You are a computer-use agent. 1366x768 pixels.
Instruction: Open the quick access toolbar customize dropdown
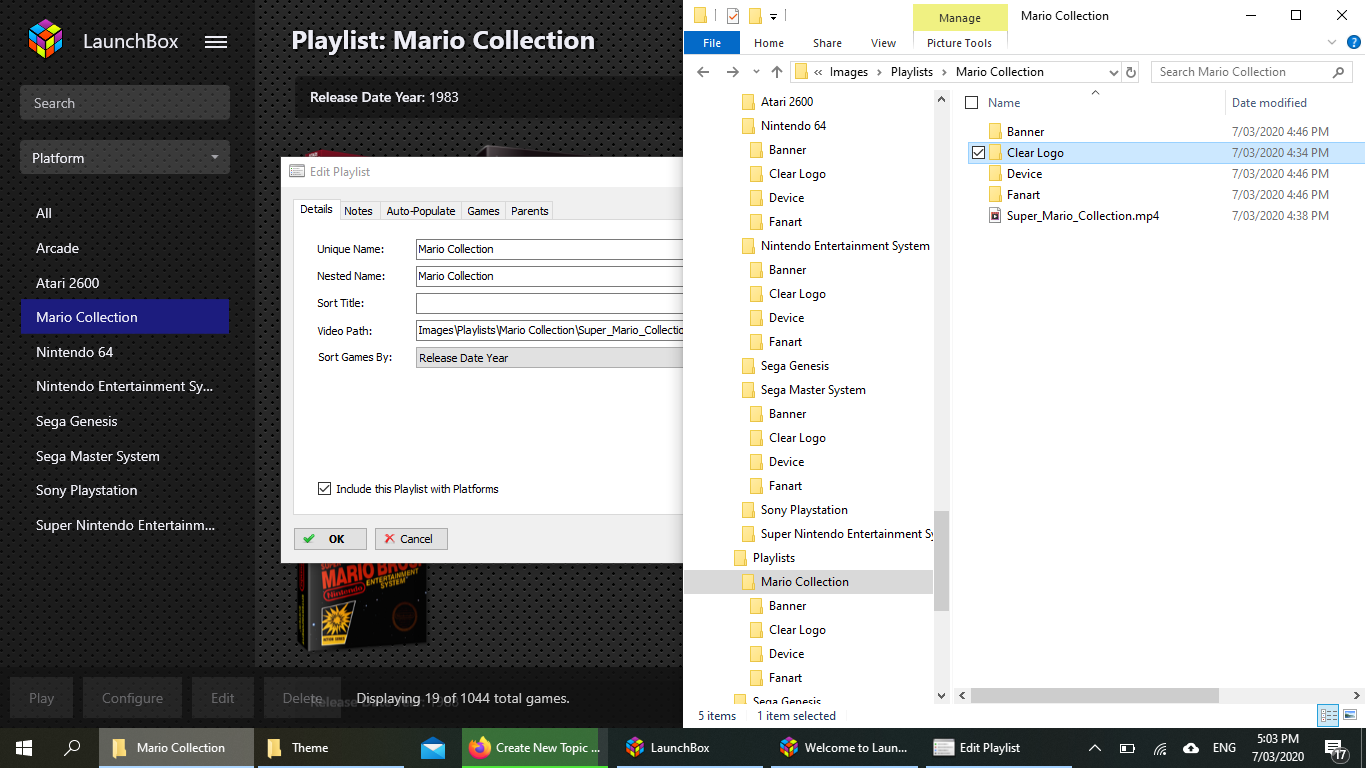pyautogui.click(x=774, y=16)
